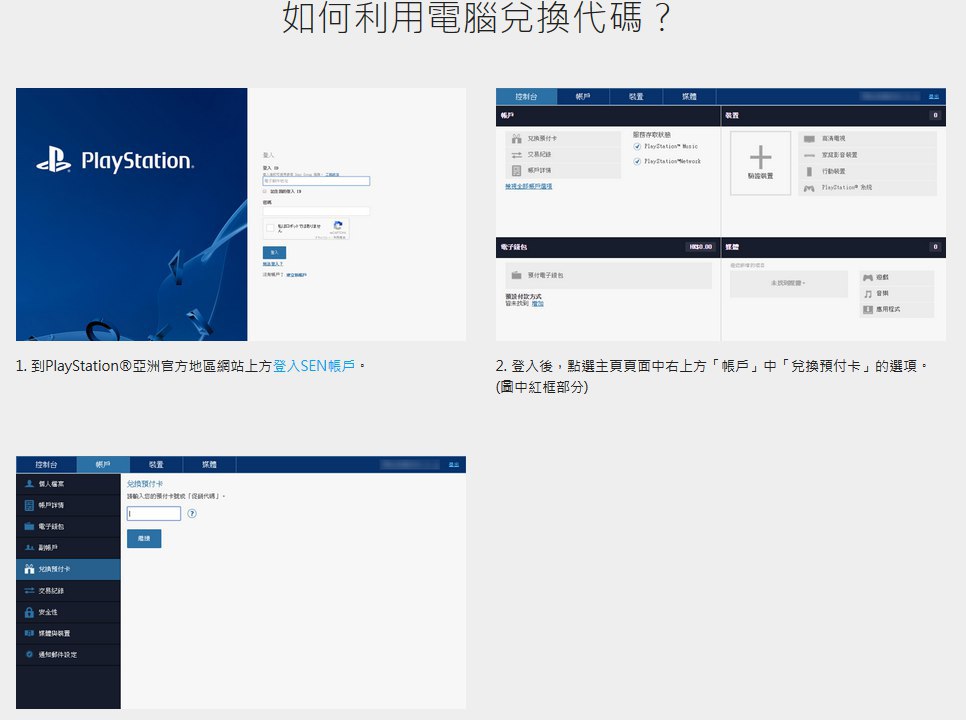Click media and devices icon in sidebar
966x720 pixels.
[x=29, y=633]
